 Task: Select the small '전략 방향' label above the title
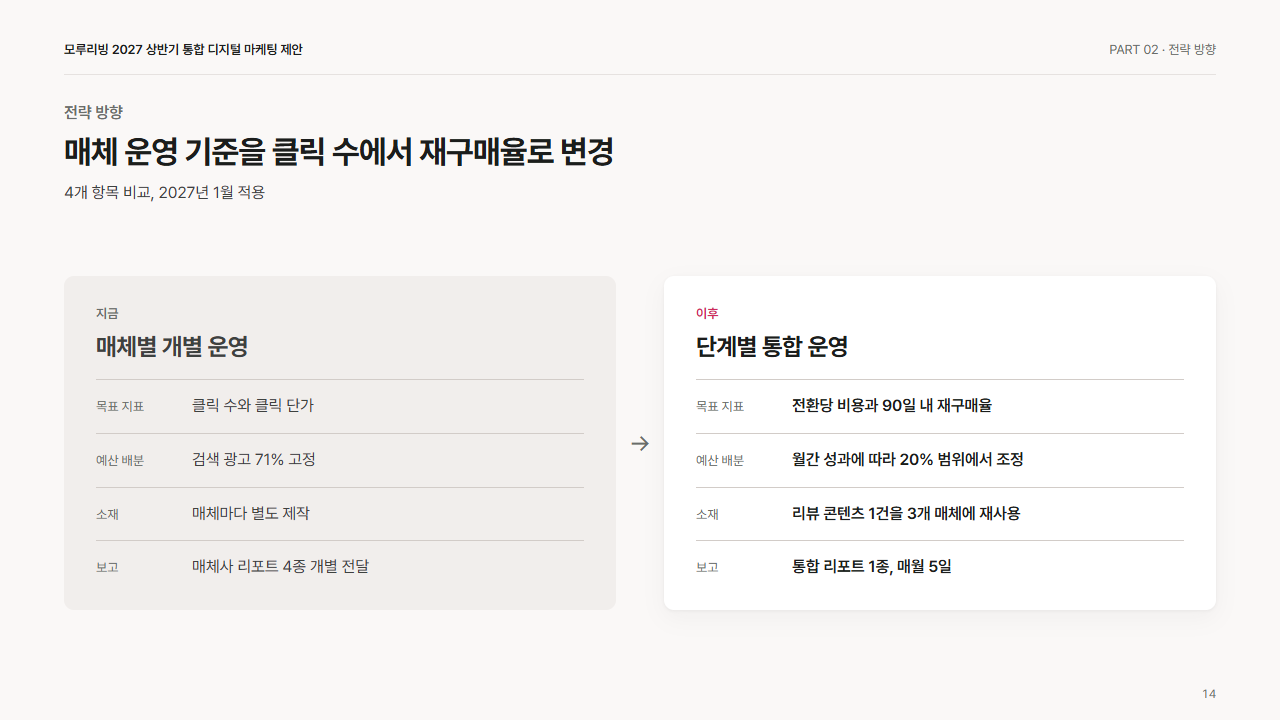point(93,112)
